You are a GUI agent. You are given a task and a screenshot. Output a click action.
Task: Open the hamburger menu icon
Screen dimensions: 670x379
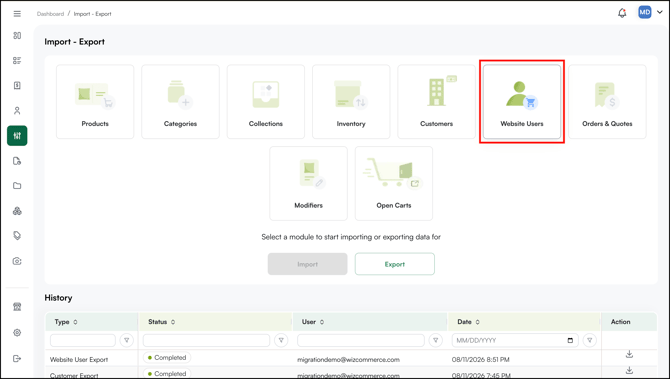[x=17, y=14]
